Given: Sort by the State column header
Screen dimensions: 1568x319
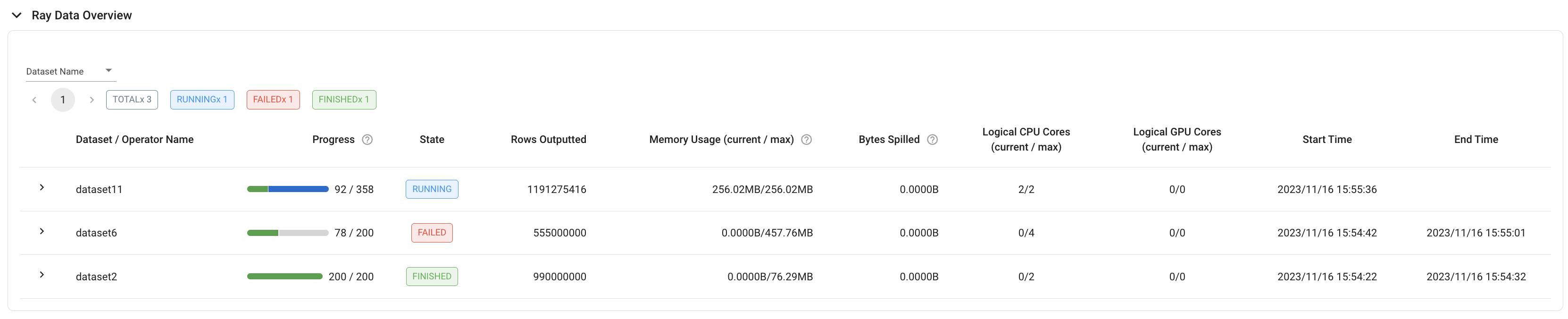Looking at the screenshot, I should click(x=432, y=139).
